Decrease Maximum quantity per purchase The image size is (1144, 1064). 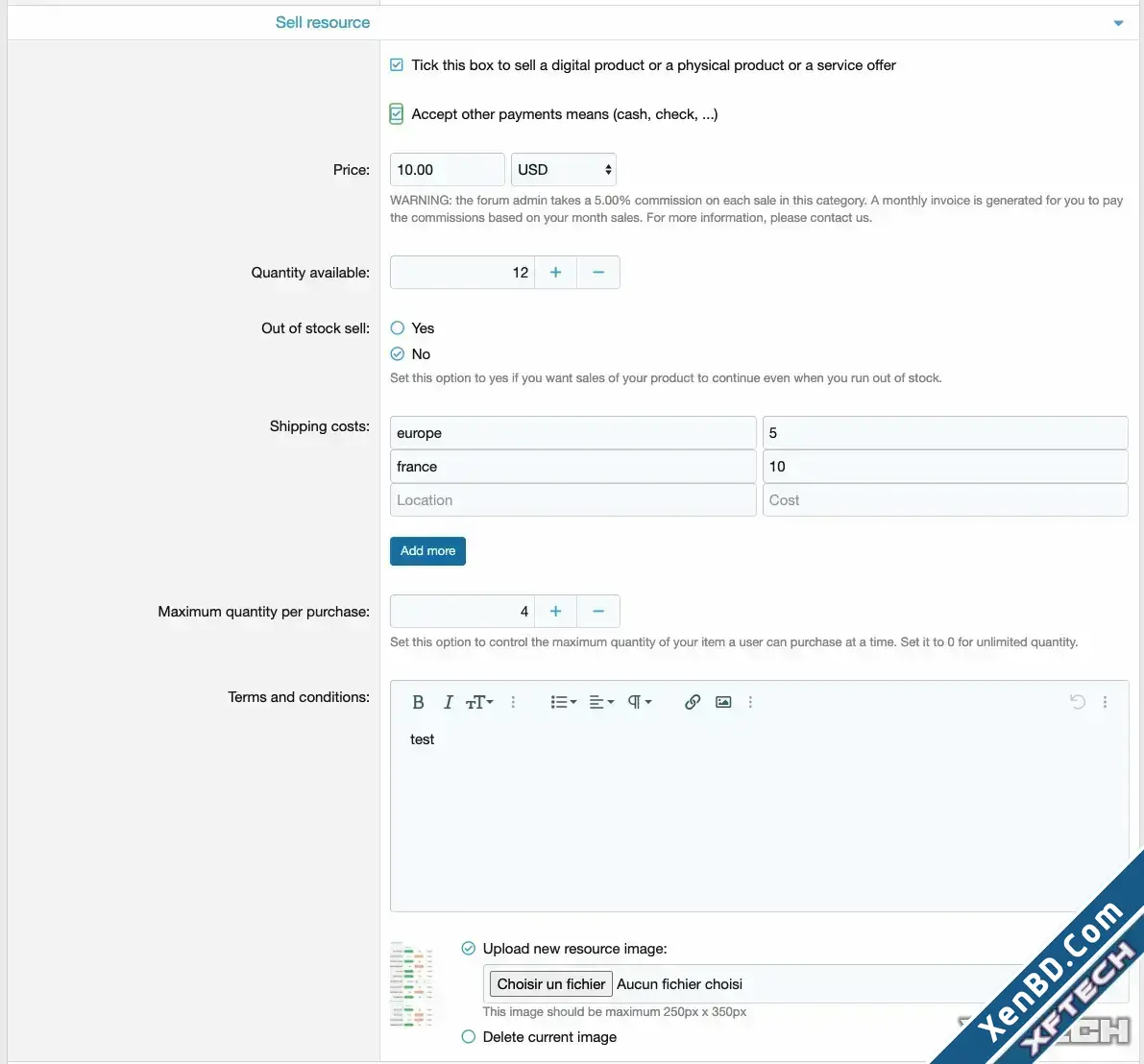point(598,611)
